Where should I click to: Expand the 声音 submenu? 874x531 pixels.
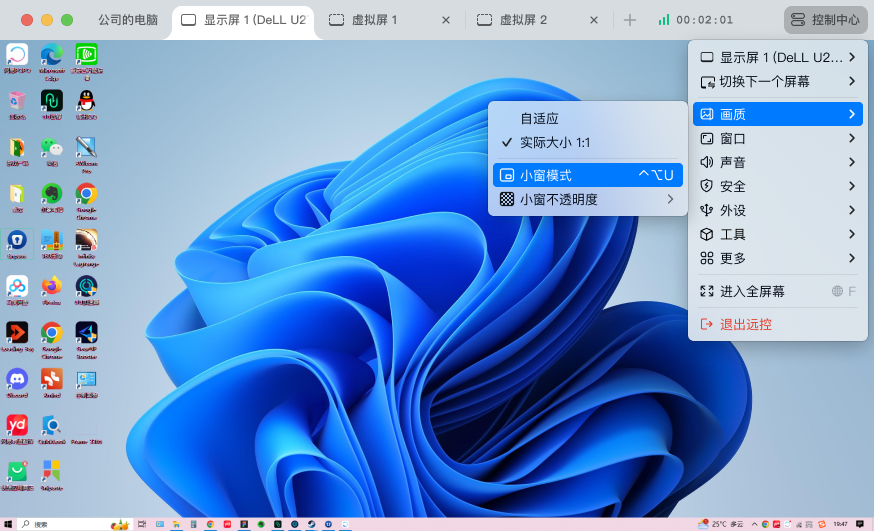pyautogui.click(x=778, y=162)
